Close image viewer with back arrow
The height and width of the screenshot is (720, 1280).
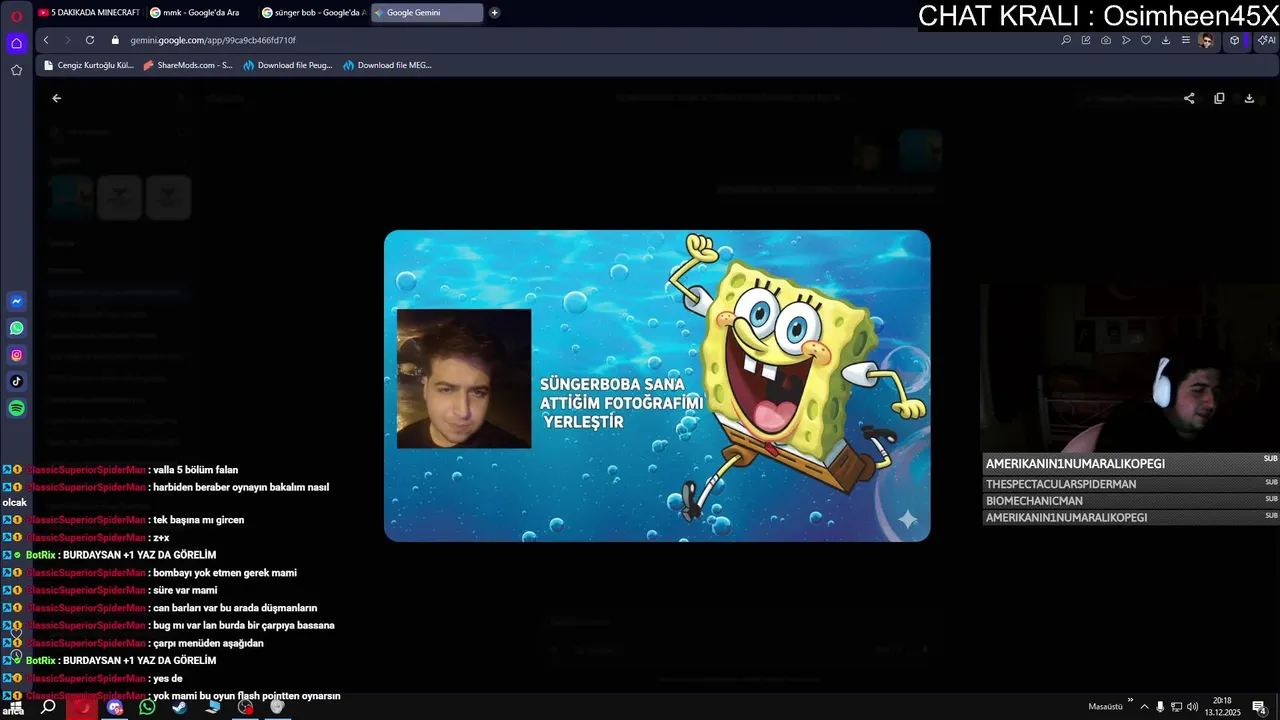(x=57, y=98)
